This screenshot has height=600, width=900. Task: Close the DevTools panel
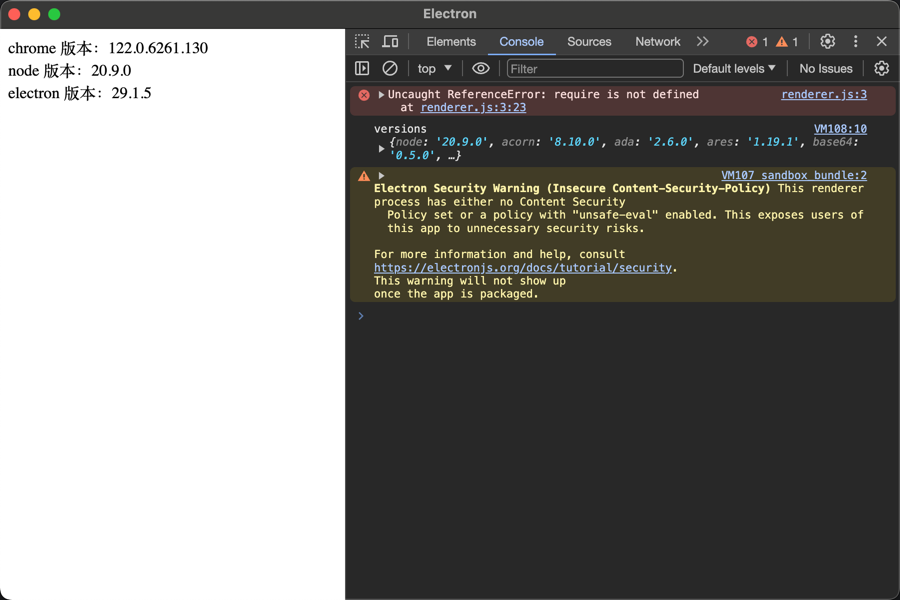tap(882, 41)
